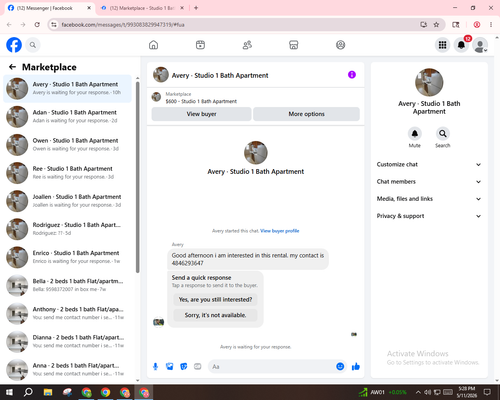Click the $600 Studio listing thumbnail
This screenshot has height=400, width=500.
(x=156, y=97)
